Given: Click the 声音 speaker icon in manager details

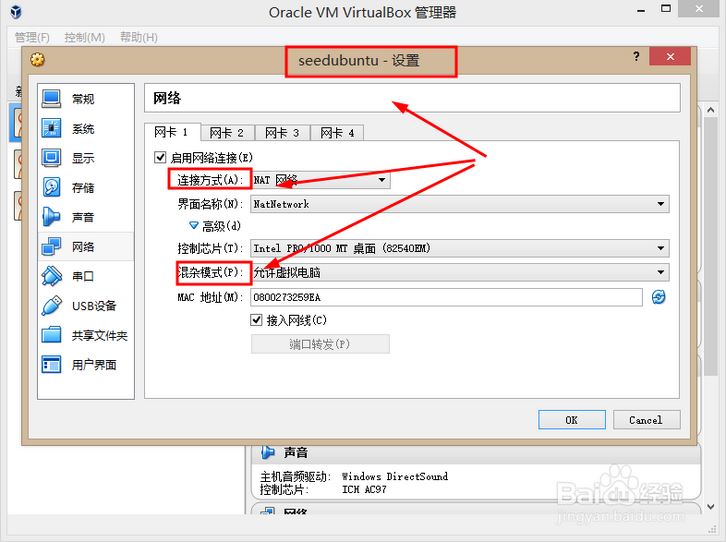Looking at the screenshot, I should (268, 452).
